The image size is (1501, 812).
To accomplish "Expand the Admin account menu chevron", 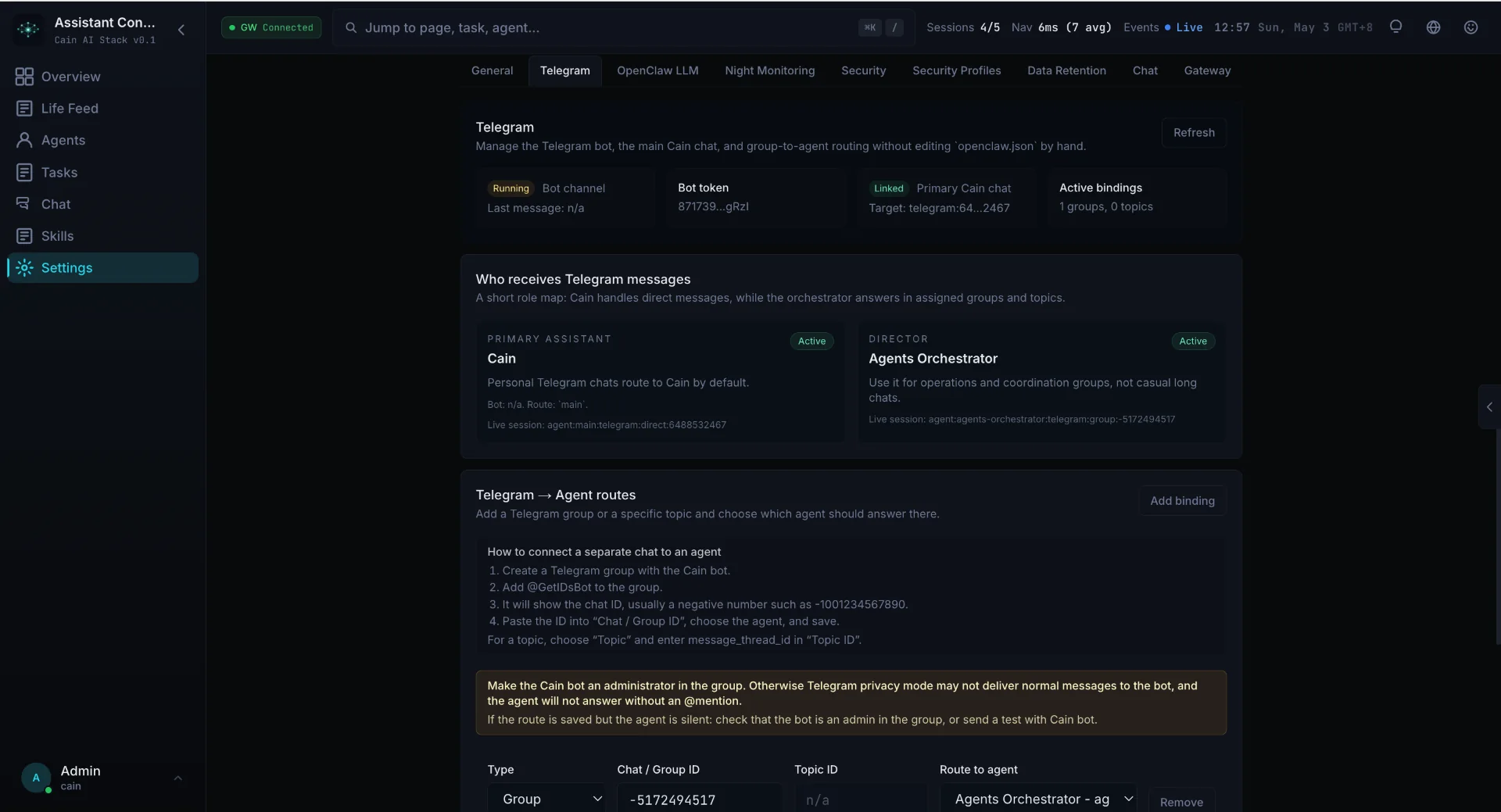I will click(177, 778).
